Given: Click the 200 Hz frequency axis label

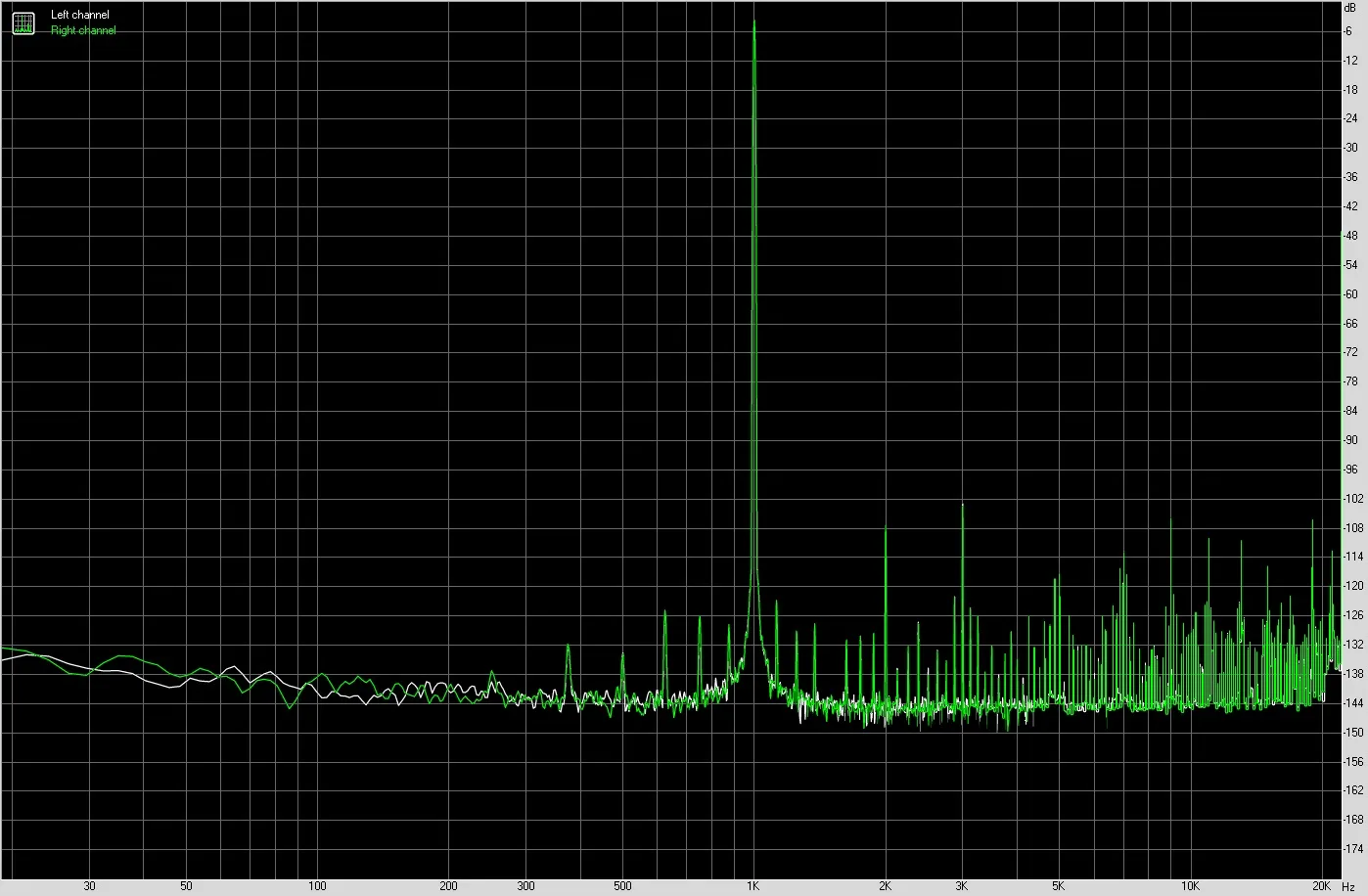Looking at the screenshot, I should click(448, 886).
